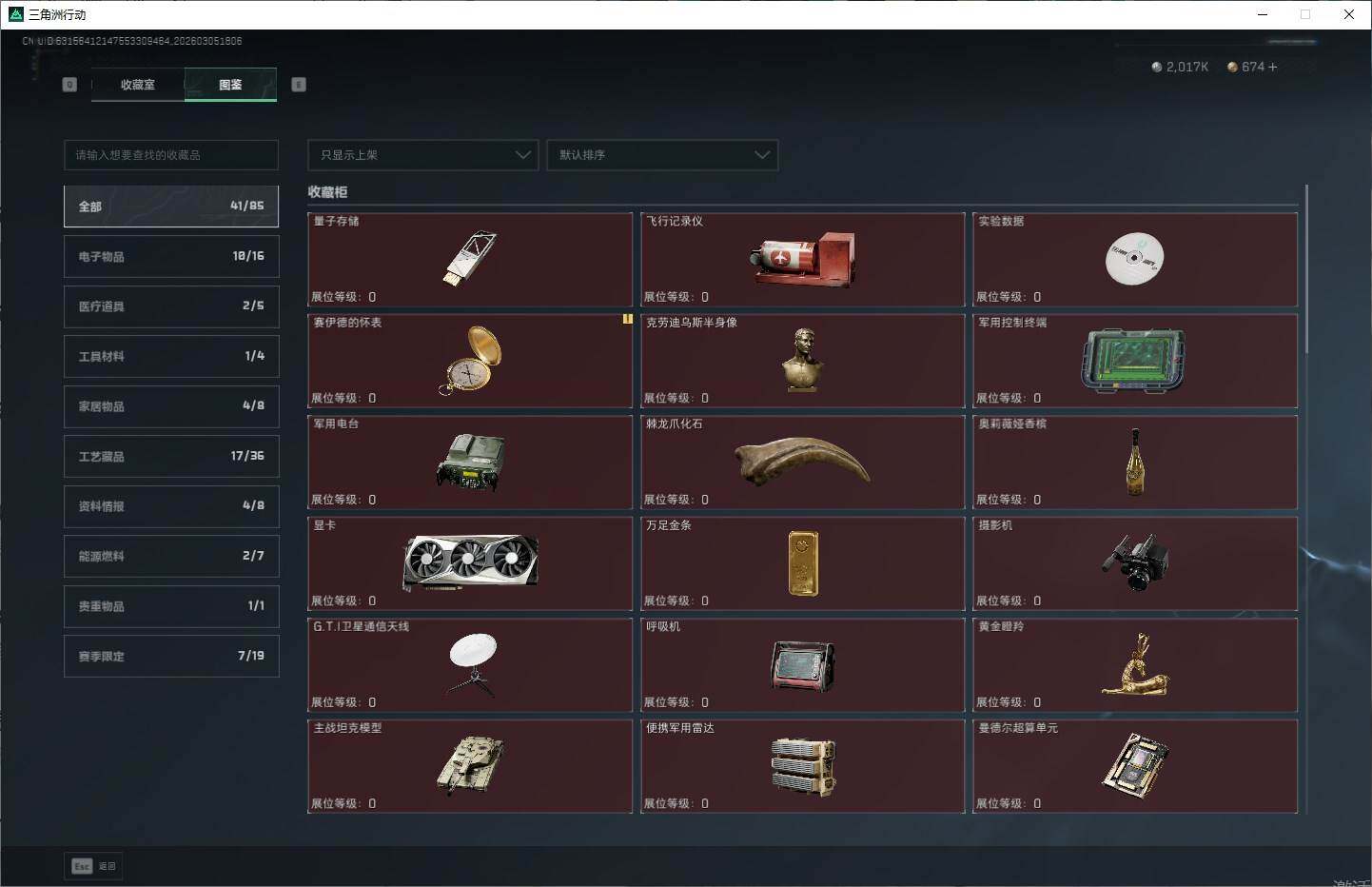The height and width of the screenshot is (887, 1372).
Task: Select the 主战坦克模型 tank model icon
Action: click(470, 764)
